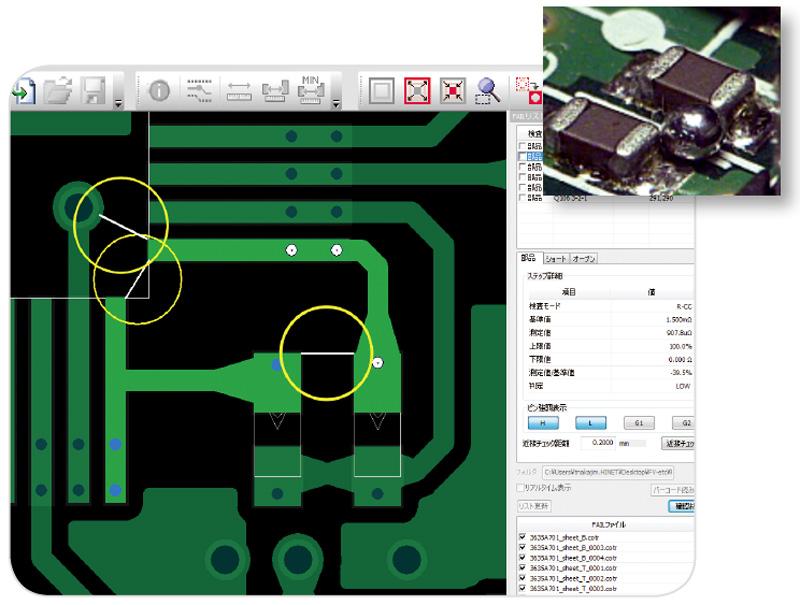
Task: Open a file with the folder icon
Action: pos(59,90)
